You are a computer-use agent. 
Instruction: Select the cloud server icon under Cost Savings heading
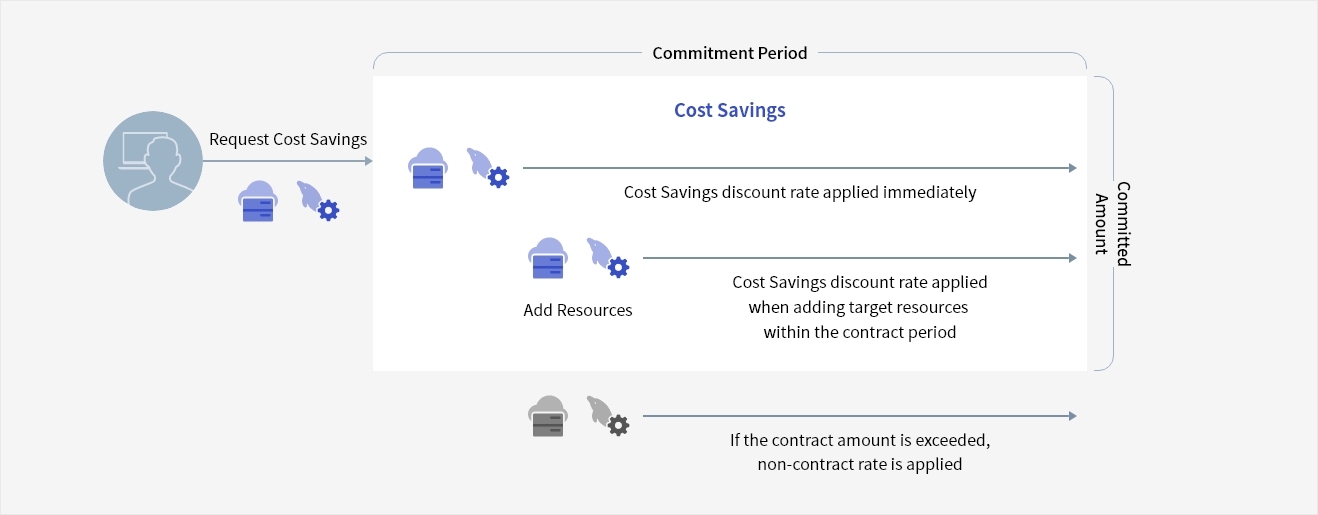[x=427, y=168]
